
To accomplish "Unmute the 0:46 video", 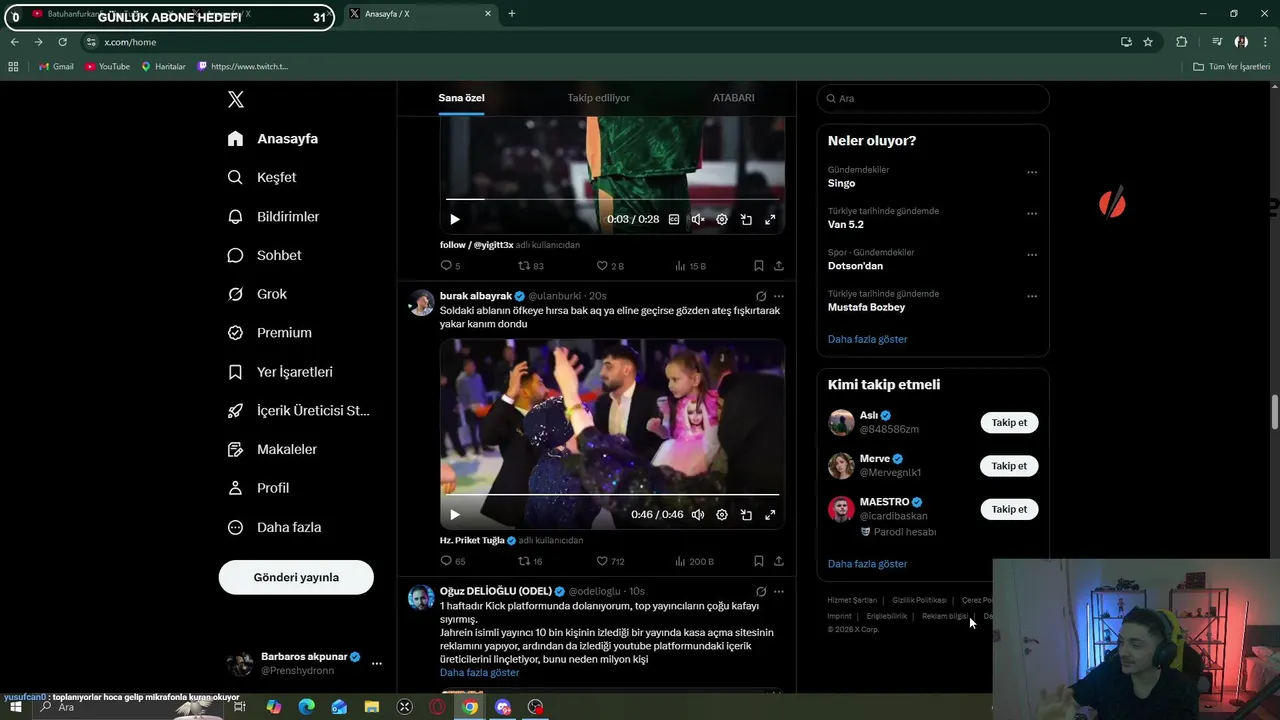I will pyautogui.click(x=698, y=514).
